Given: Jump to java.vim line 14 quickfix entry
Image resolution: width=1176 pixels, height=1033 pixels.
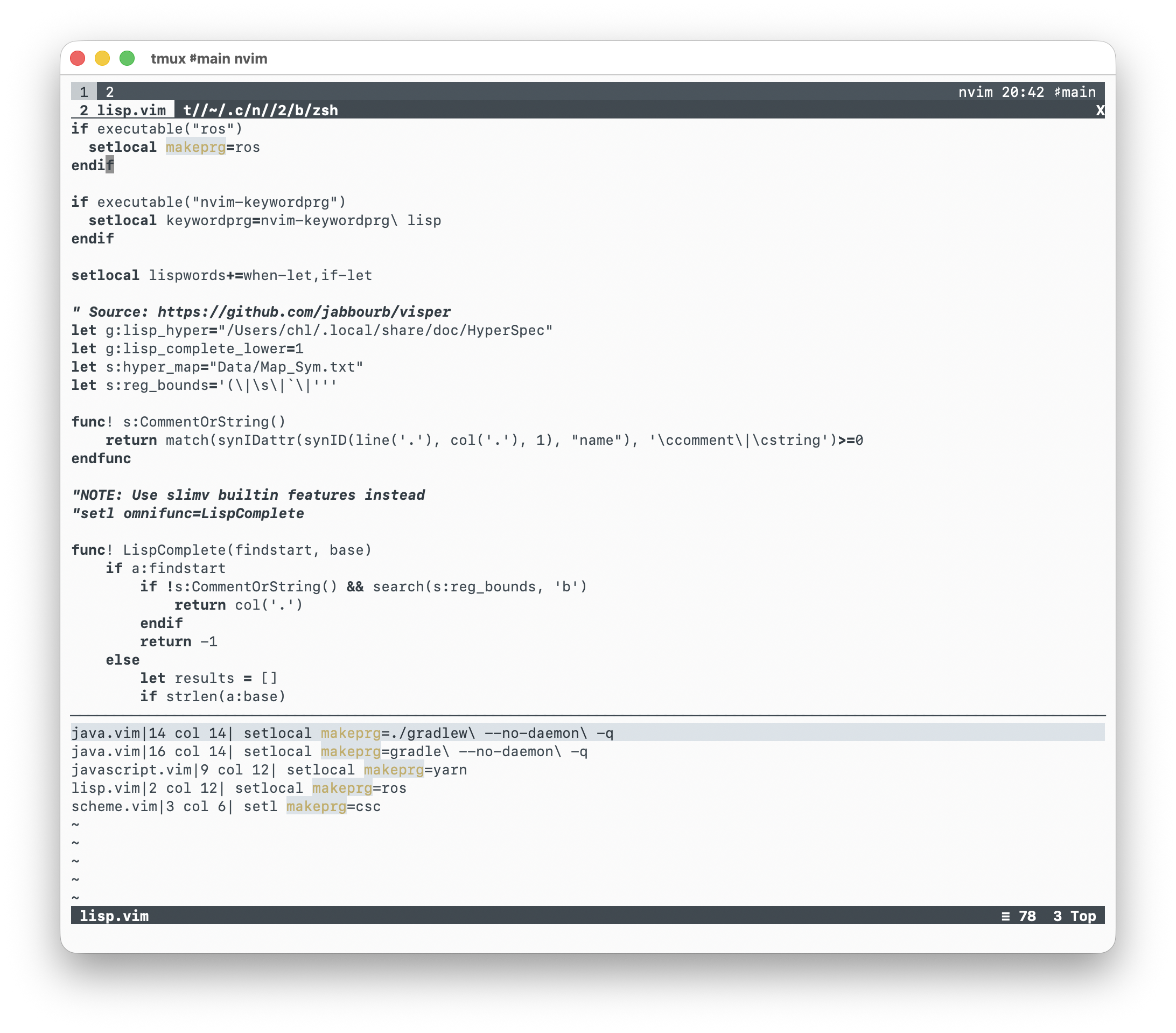Looking at the screenshot, I should 342,733.
